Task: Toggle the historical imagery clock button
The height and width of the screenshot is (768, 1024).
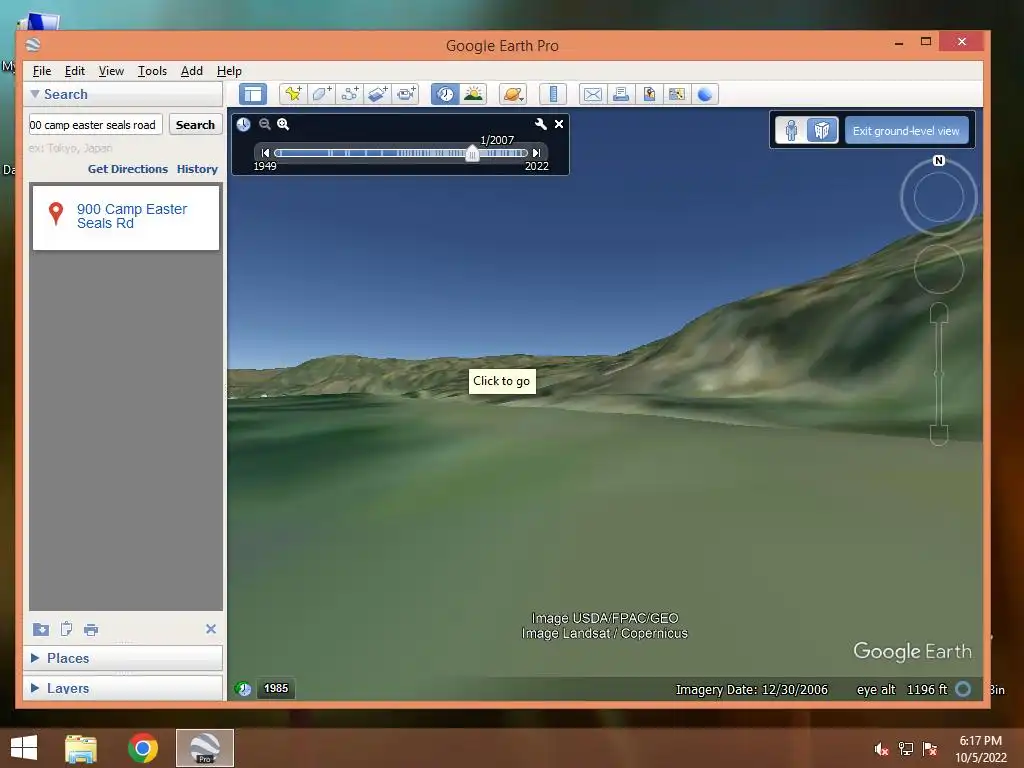Action: point(445,94)
